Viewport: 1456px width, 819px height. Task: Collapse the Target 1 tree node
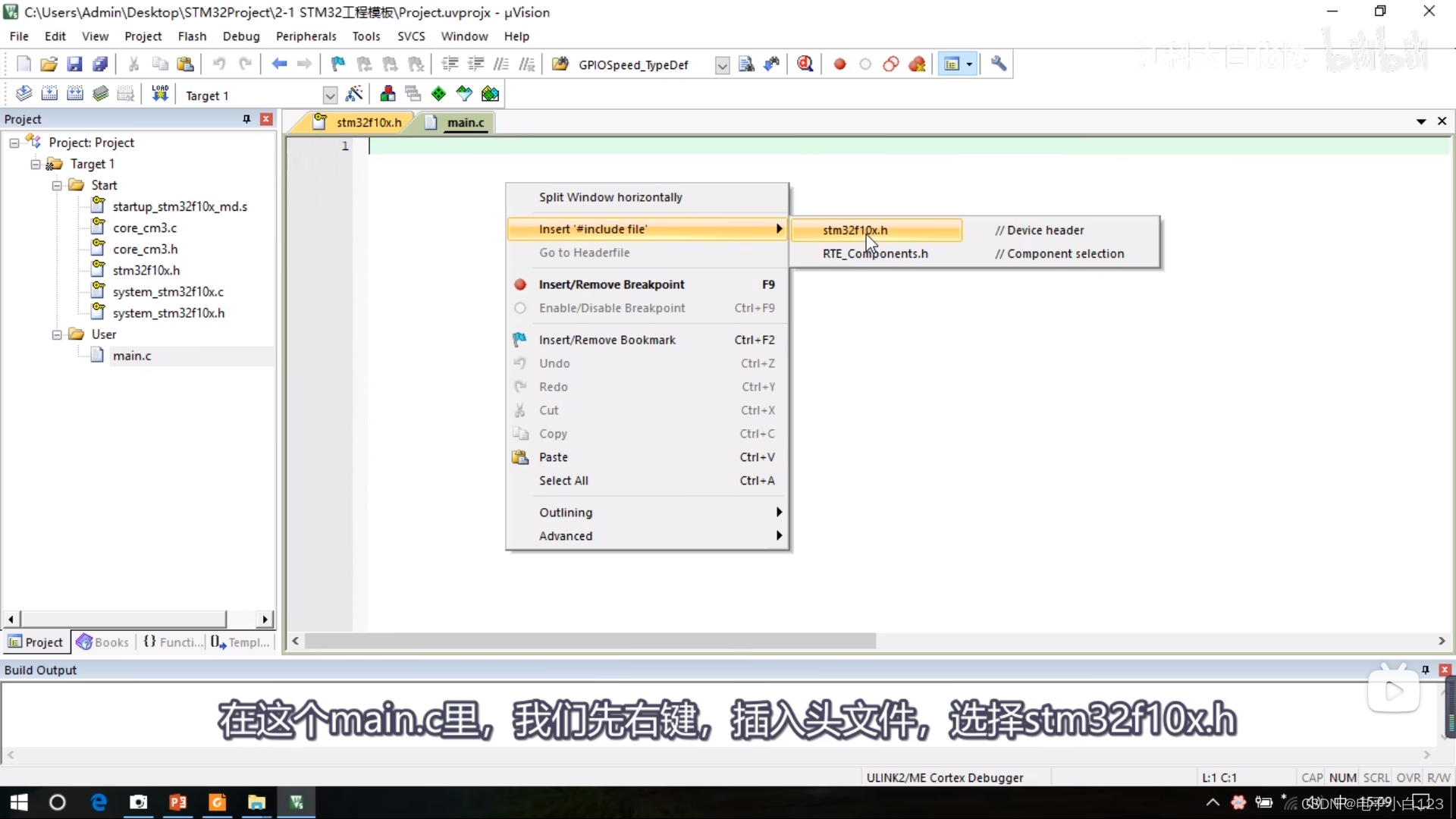[x=35, y=164]
